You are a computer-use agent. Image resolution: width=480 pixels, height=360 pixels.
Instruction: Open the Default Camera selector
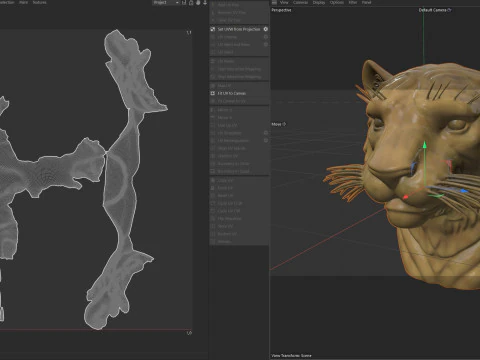pos(435,10)
